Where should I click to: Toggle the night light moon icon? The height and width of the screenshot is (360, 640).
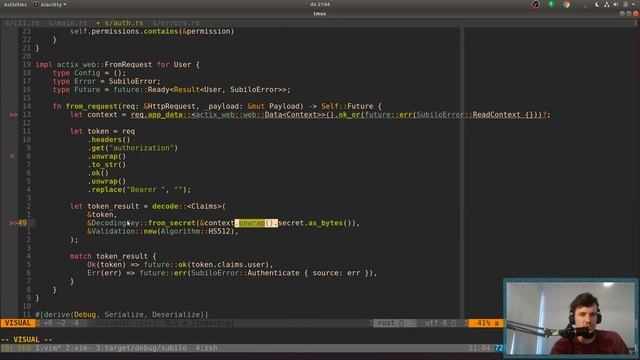597,4
